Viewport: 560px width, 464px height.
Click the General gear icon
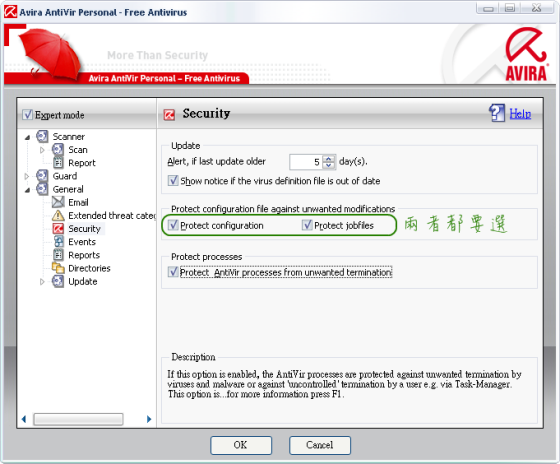pos(42,189)
